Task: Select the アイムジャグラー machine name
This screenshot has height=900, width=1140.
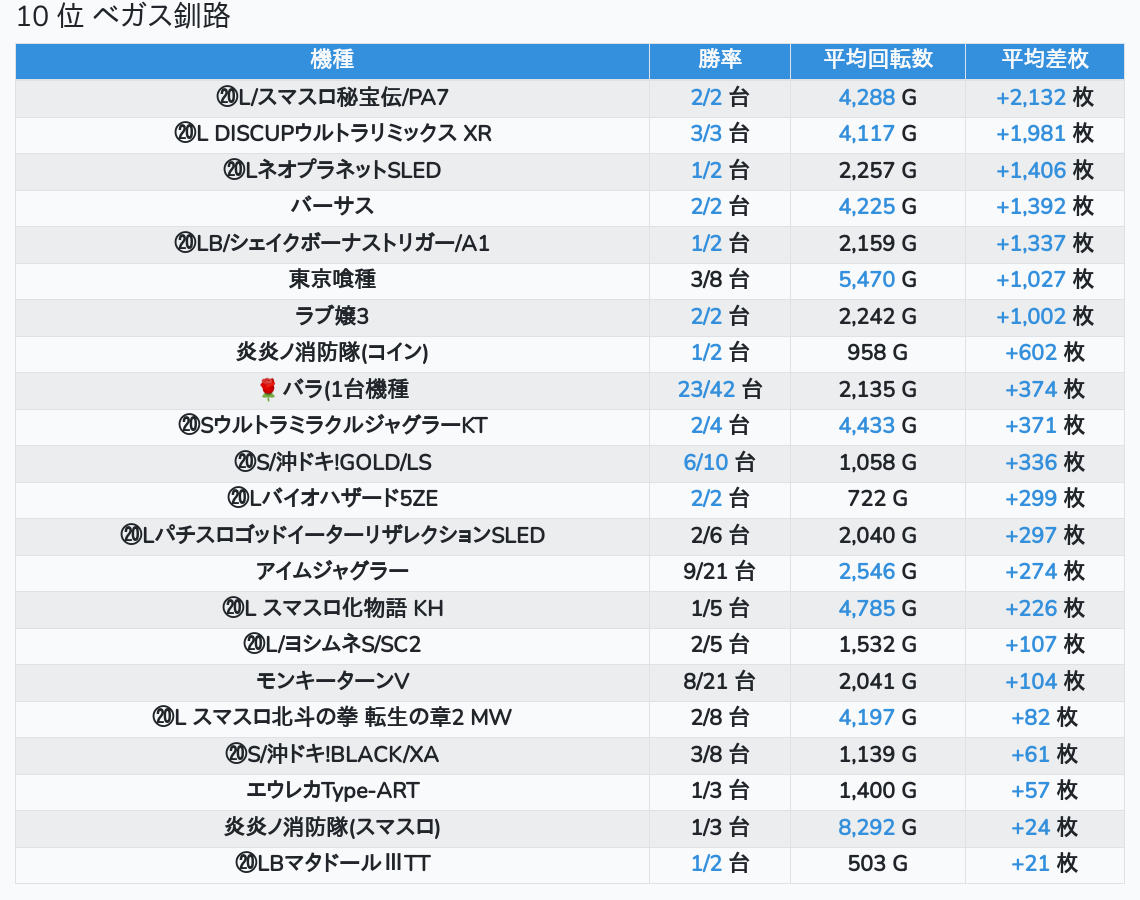Action: pyautogui.click(x=332, y=572)
